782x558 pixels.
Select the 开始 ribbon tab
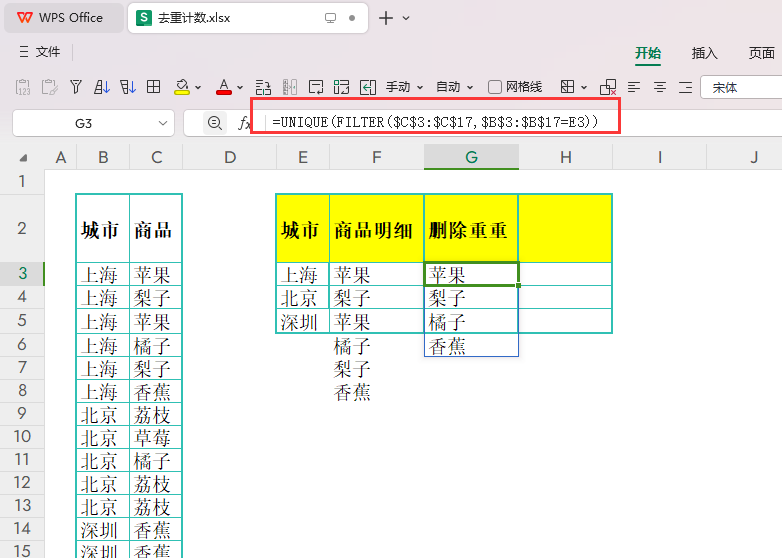click(x=648, y=53)
